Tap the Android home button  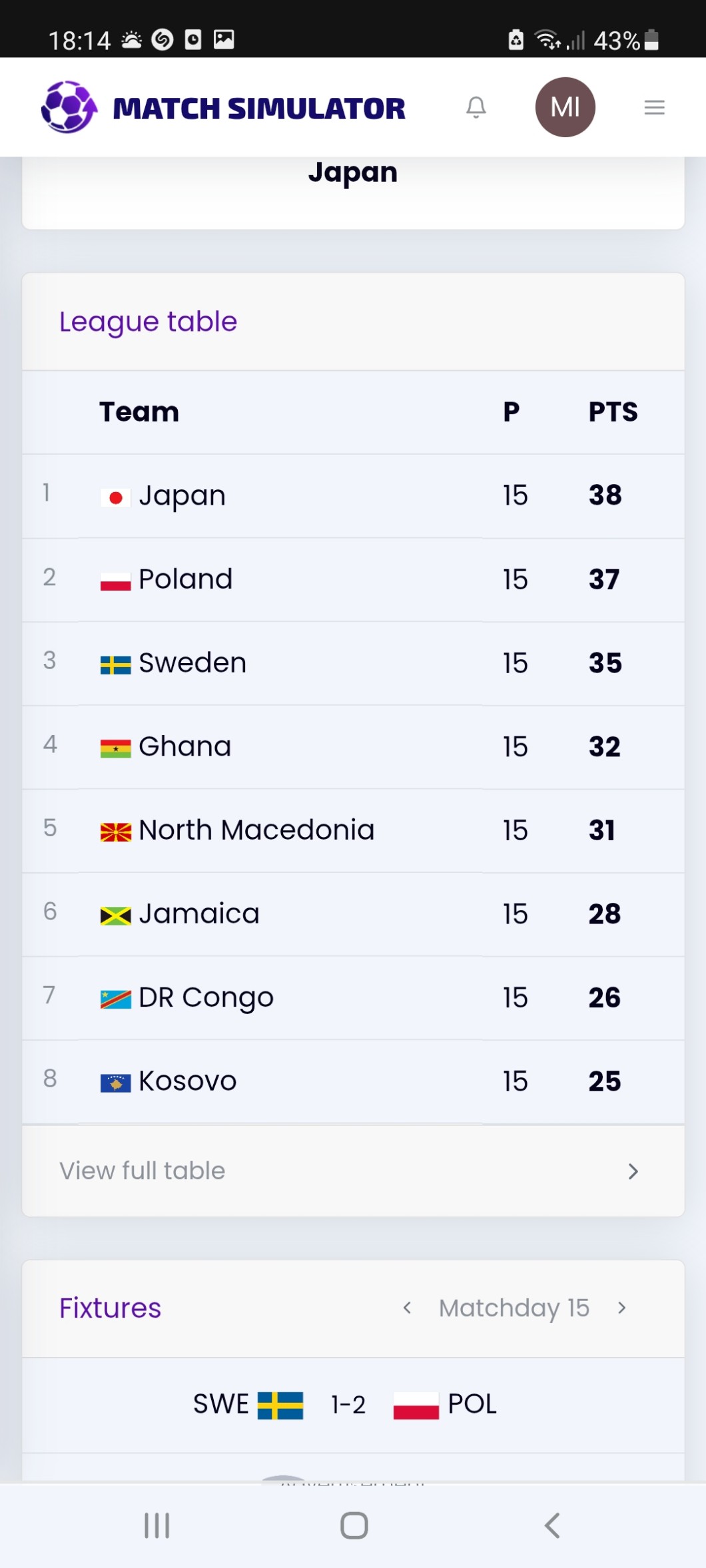[x=354, y=1525]
